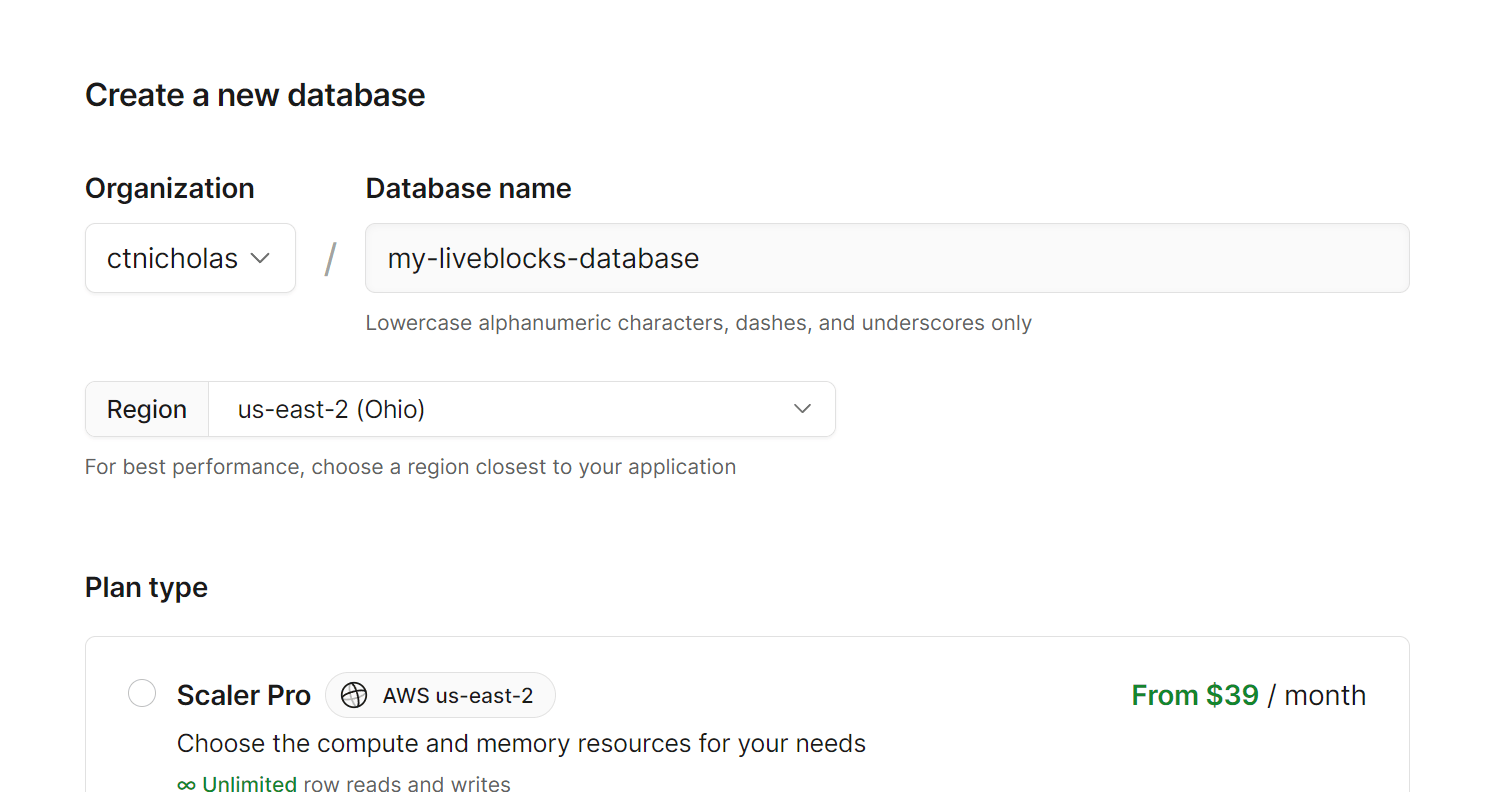Image resolution: width=1486 pixels, height=792 pixels.
Task: Click the infinity icon beside Unlimited
Action: [x=186, y=784]
